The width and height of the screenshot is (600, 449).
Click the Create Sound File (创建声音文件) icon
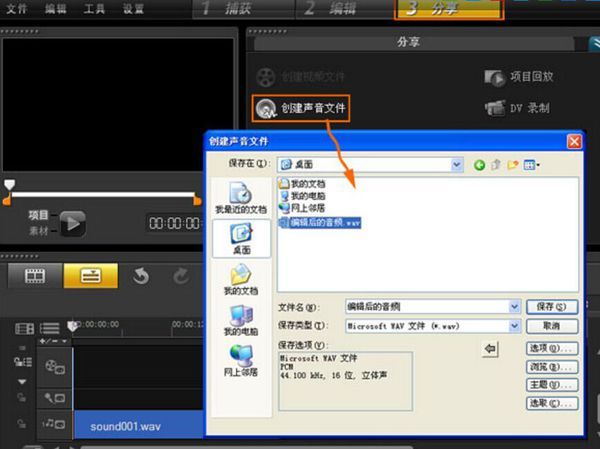click(267, 107)
